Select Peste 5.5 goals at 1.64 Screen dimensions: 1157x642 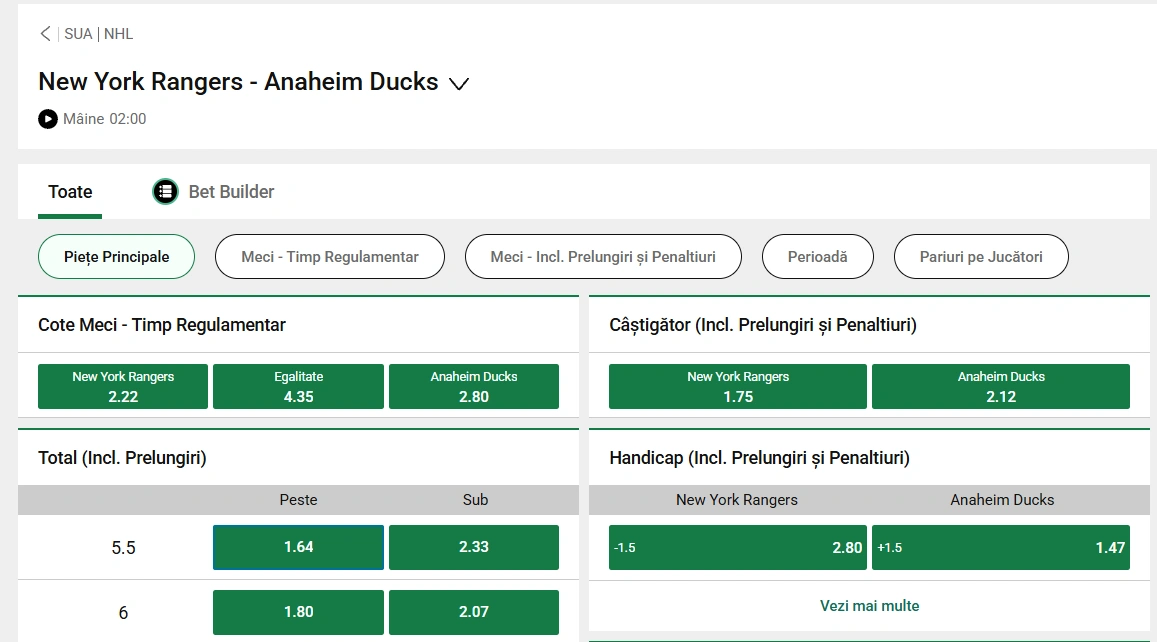[297, 547]
